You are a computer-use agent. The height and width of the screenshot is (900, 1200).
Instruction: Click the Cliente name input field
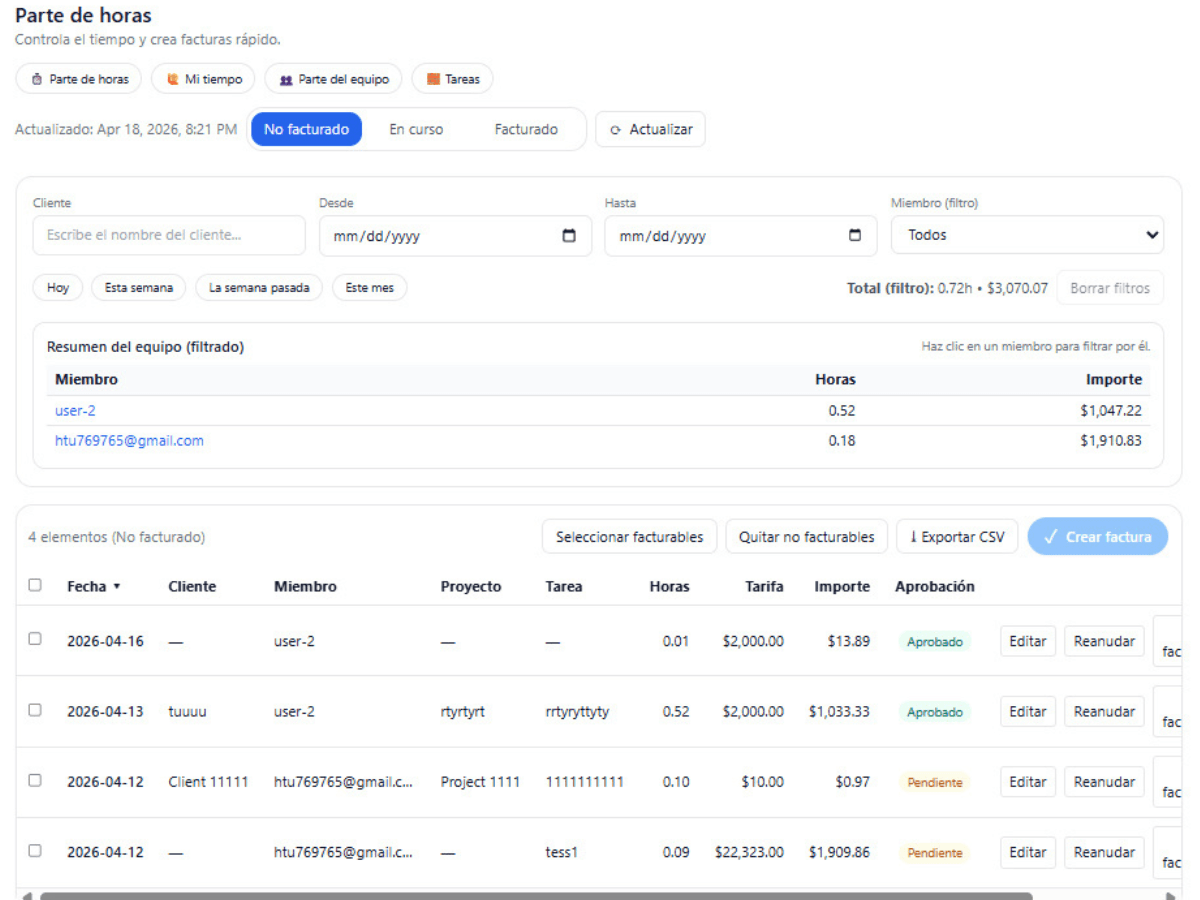pyautogui.click(x=169, y=235)
